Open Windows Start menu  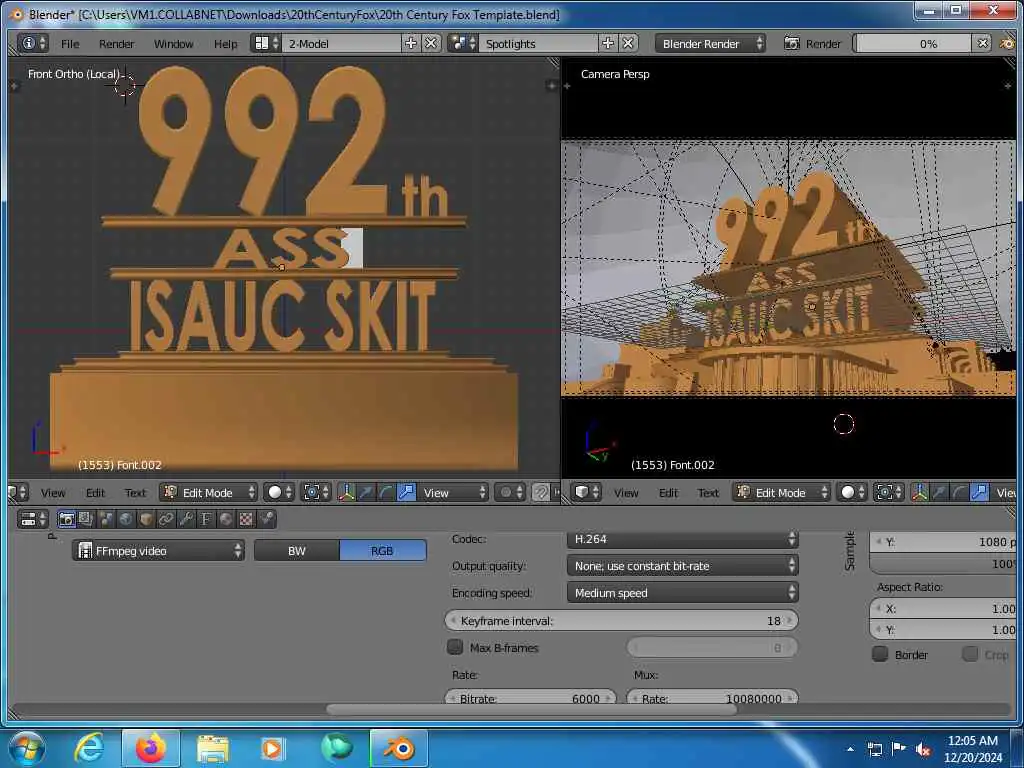27,748
